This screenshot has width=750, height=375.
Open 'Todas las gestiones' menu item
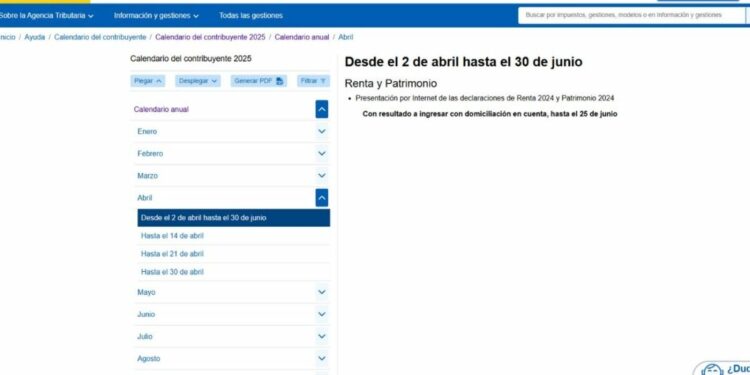click(x=251, y=16)
